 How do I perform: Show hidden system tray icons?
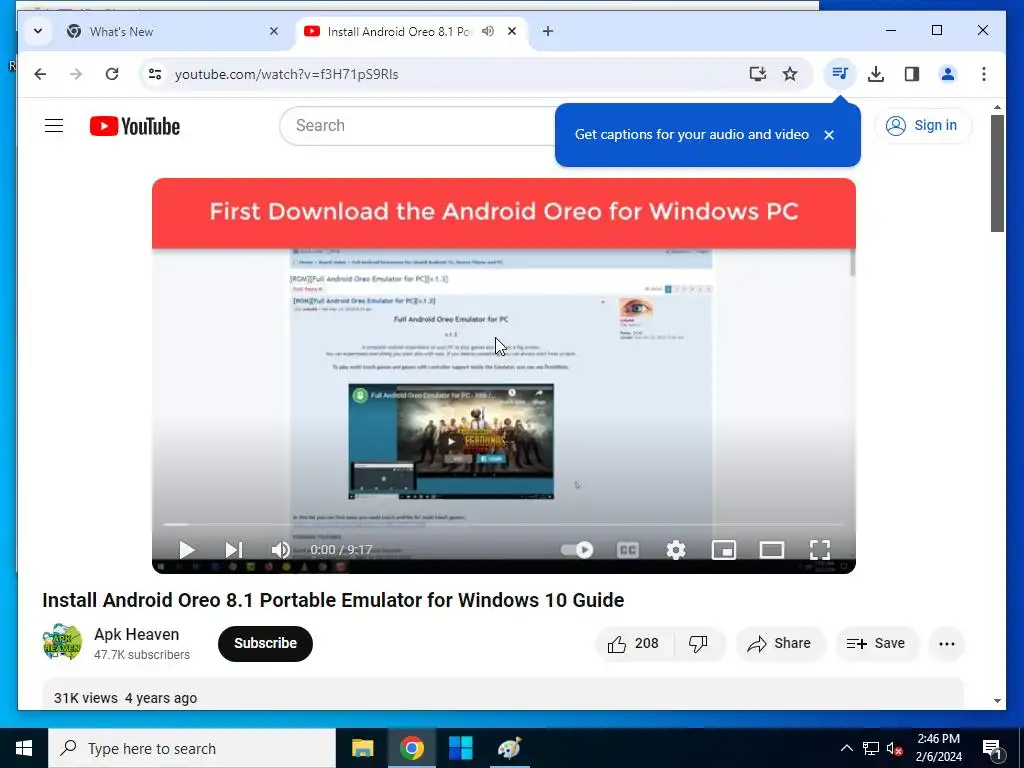[x=846, y=748]
